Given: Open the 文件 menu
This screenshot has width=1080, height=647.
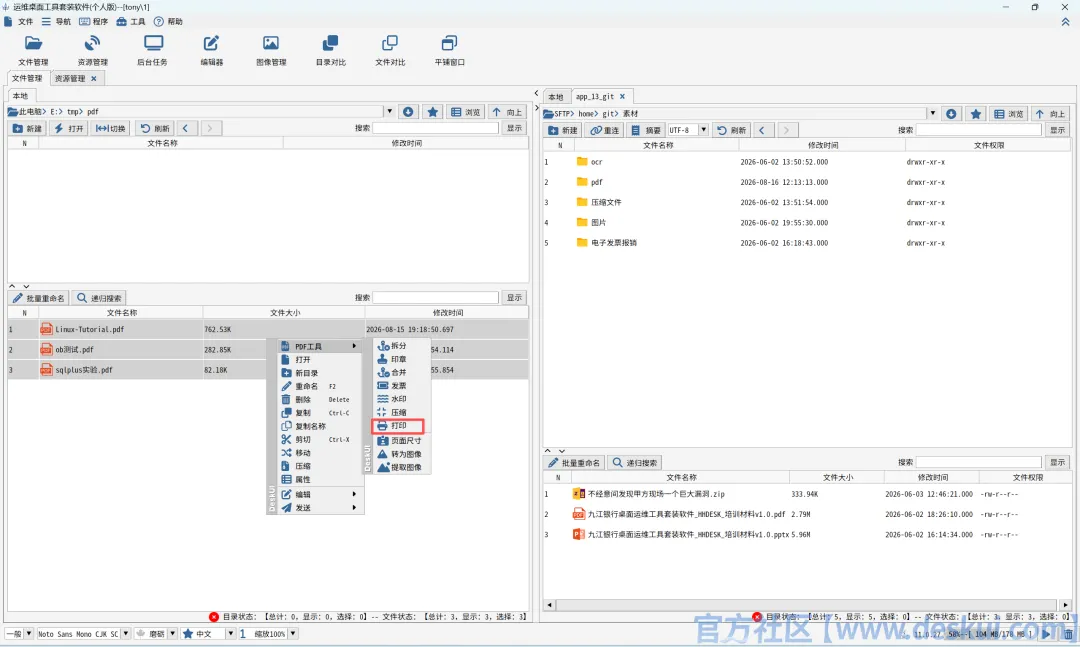Looking at the screenshot, I should [19, 22].
